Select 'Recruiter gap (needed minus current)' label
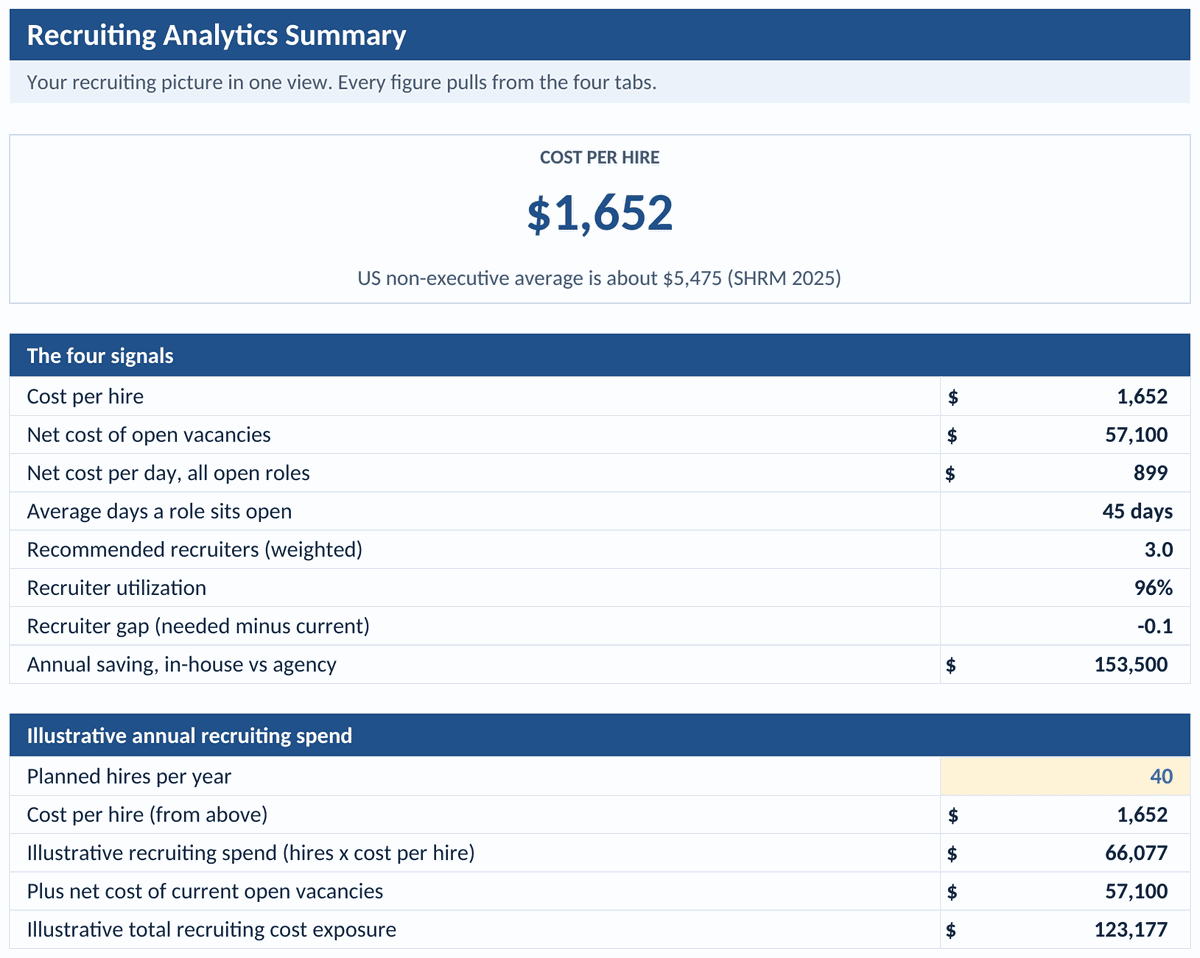This screenshot has height=958, width=1200. click(198, 626)
